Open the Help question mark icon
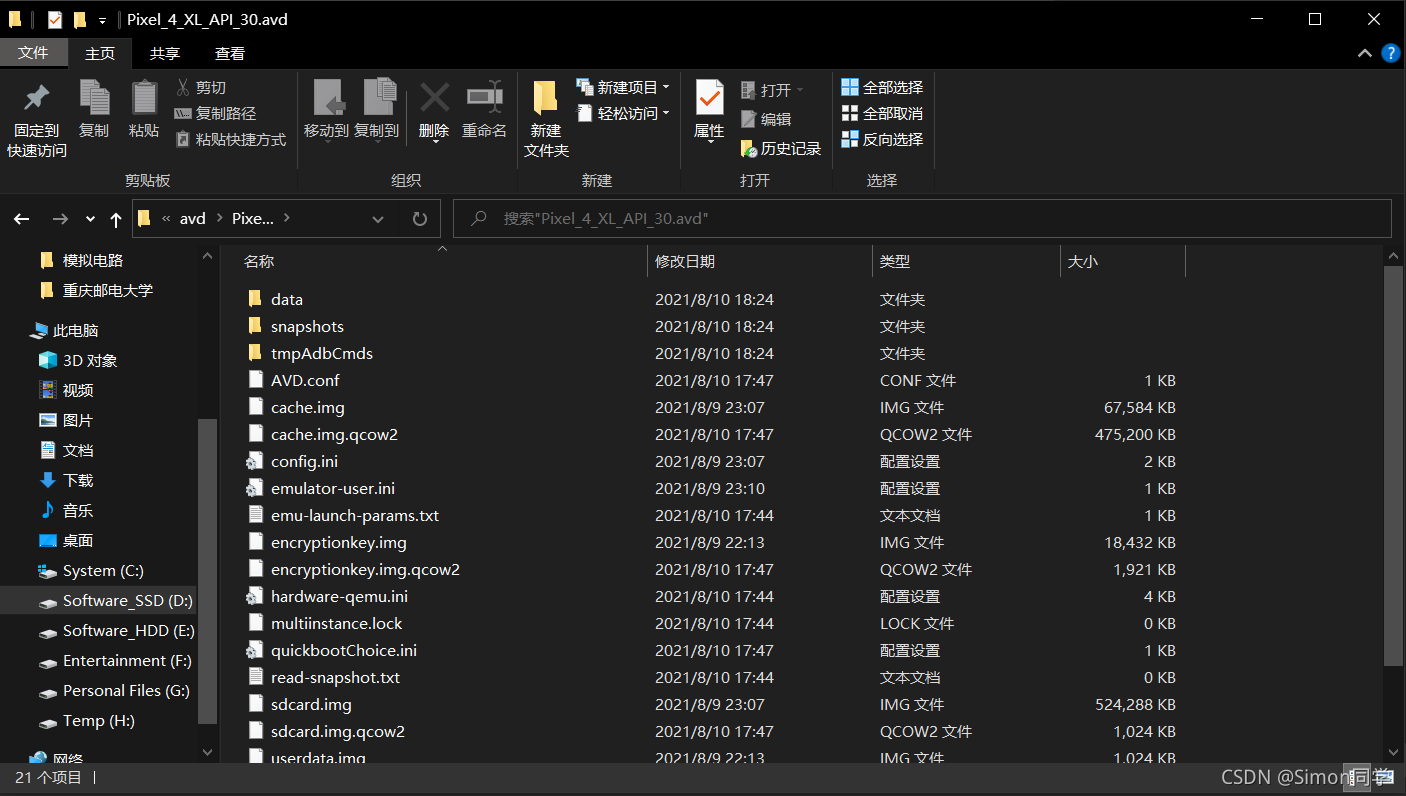Image resolution: width=1406 pixels, height=796 pixels. pos(1390,53)
